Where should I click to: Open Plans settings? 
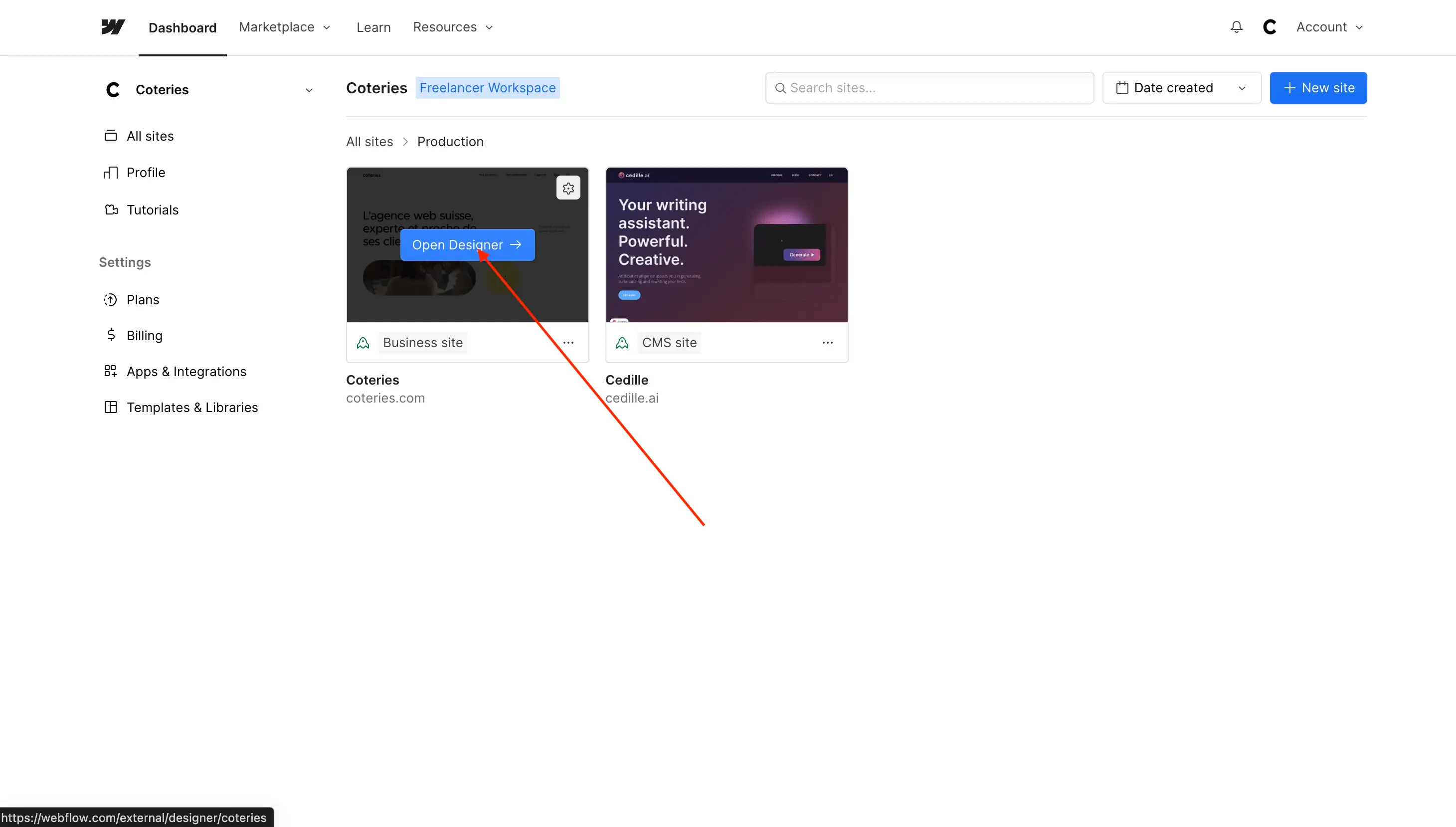(x=143, y=299)
